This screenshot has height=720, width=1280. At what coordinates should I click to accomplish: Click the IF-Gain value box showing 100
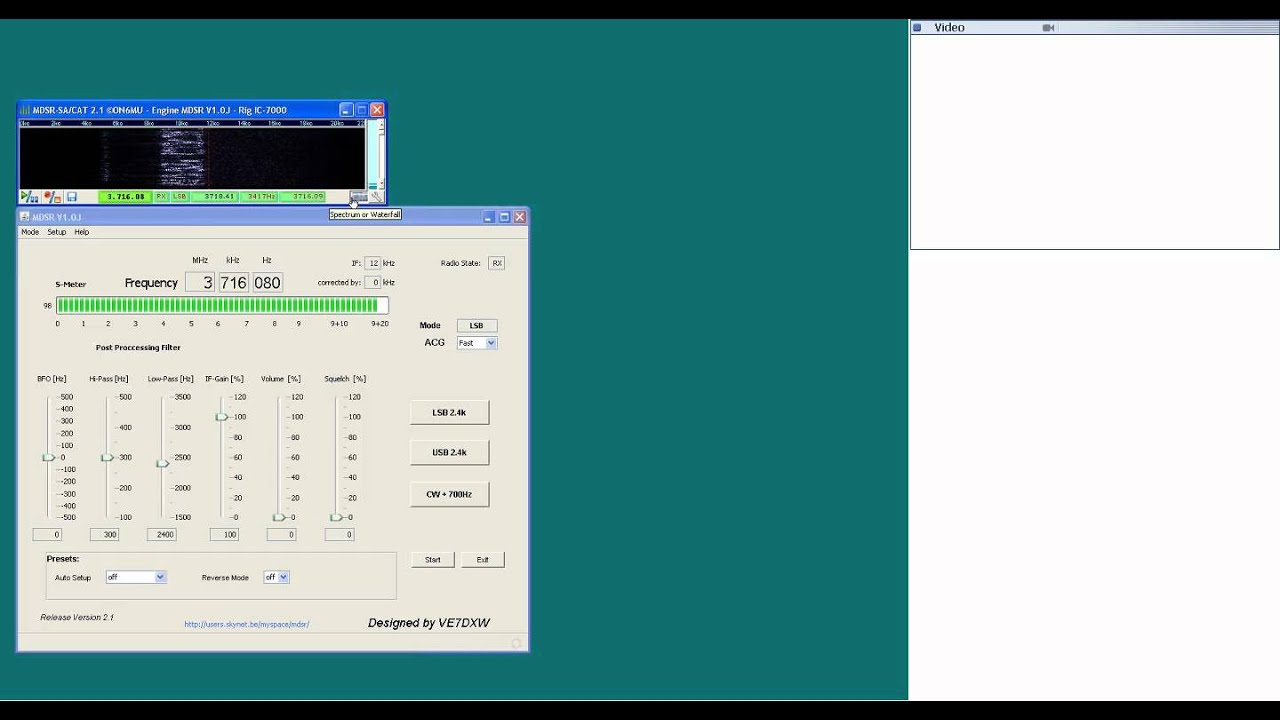(224, 535)
